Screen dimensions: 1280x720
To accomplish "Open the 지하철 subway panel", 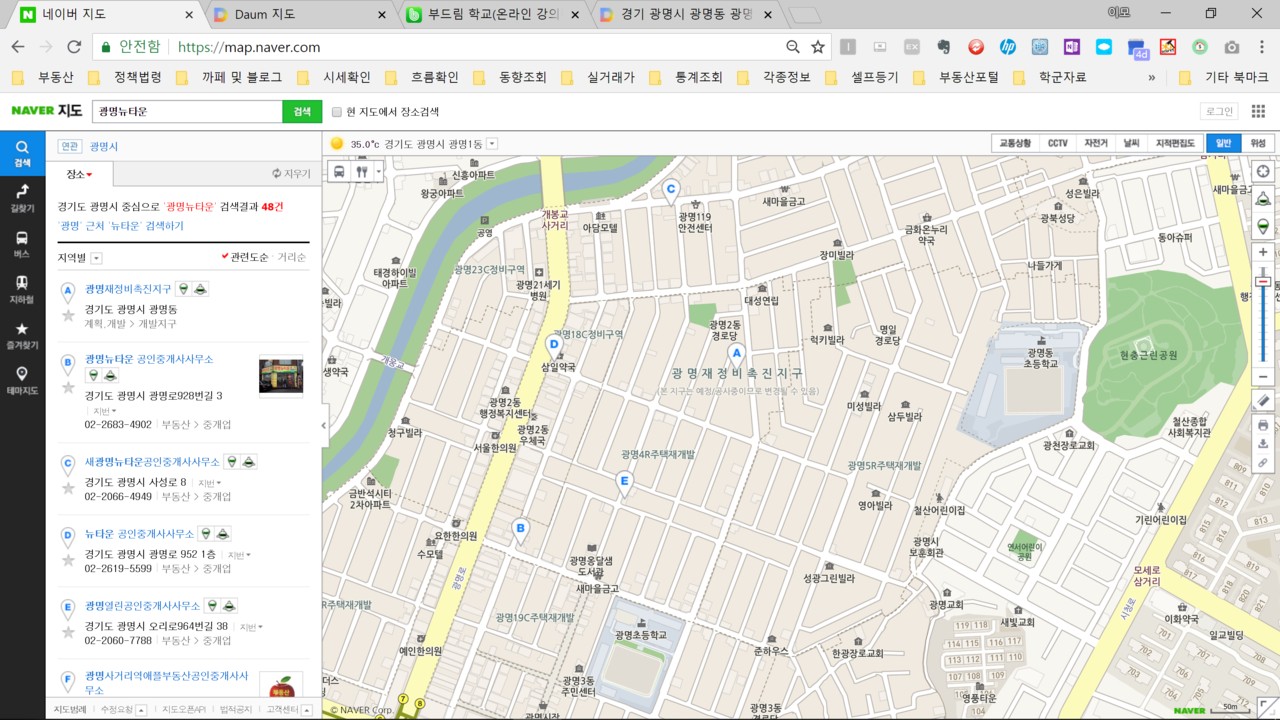I will pyautogui.click(x=22, y=289).
